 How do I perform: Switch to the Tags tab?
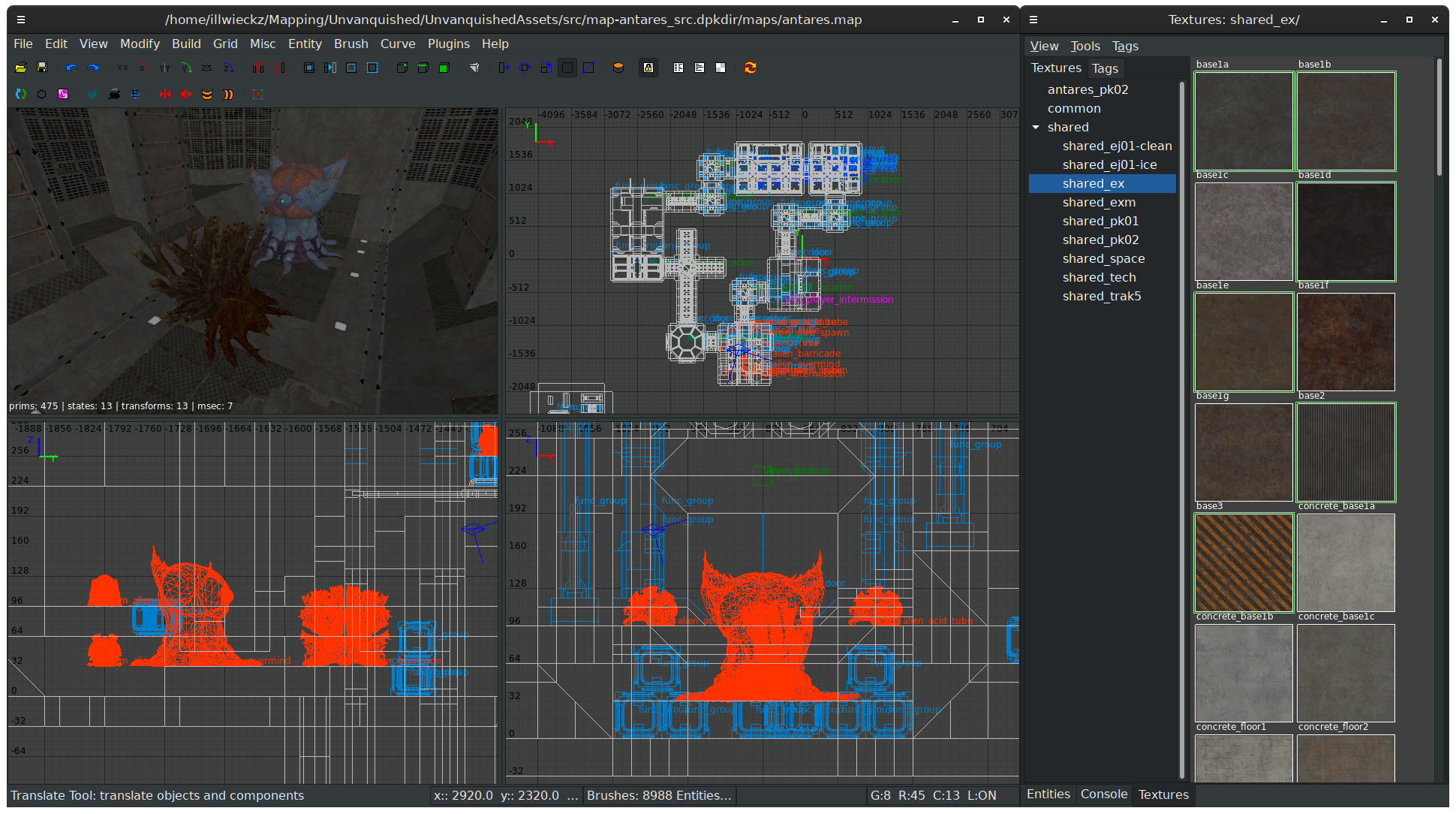coord(1103,67)
